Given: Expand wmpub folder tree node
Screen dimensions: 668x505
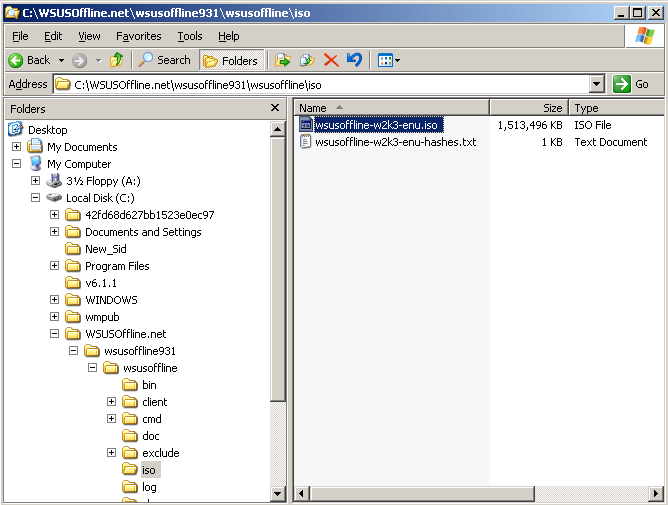Looking at the screenshot, I should coord(54,317).
